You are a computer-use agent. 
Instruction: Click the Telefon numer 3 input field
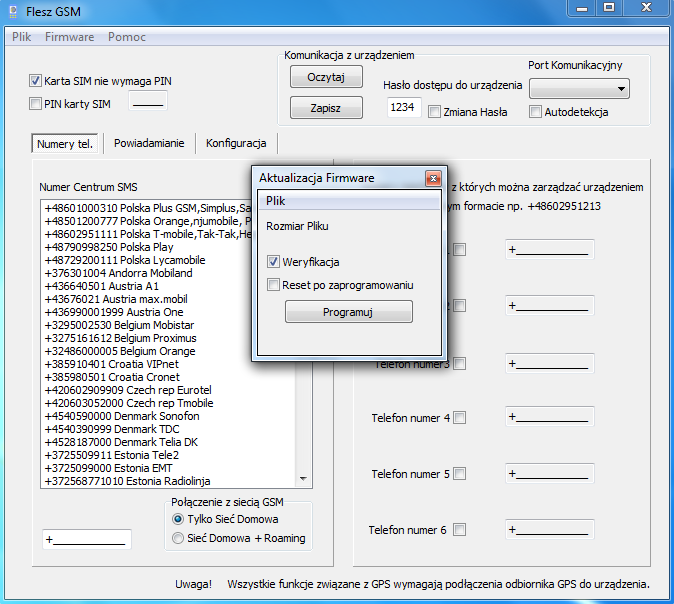point(550,363)
